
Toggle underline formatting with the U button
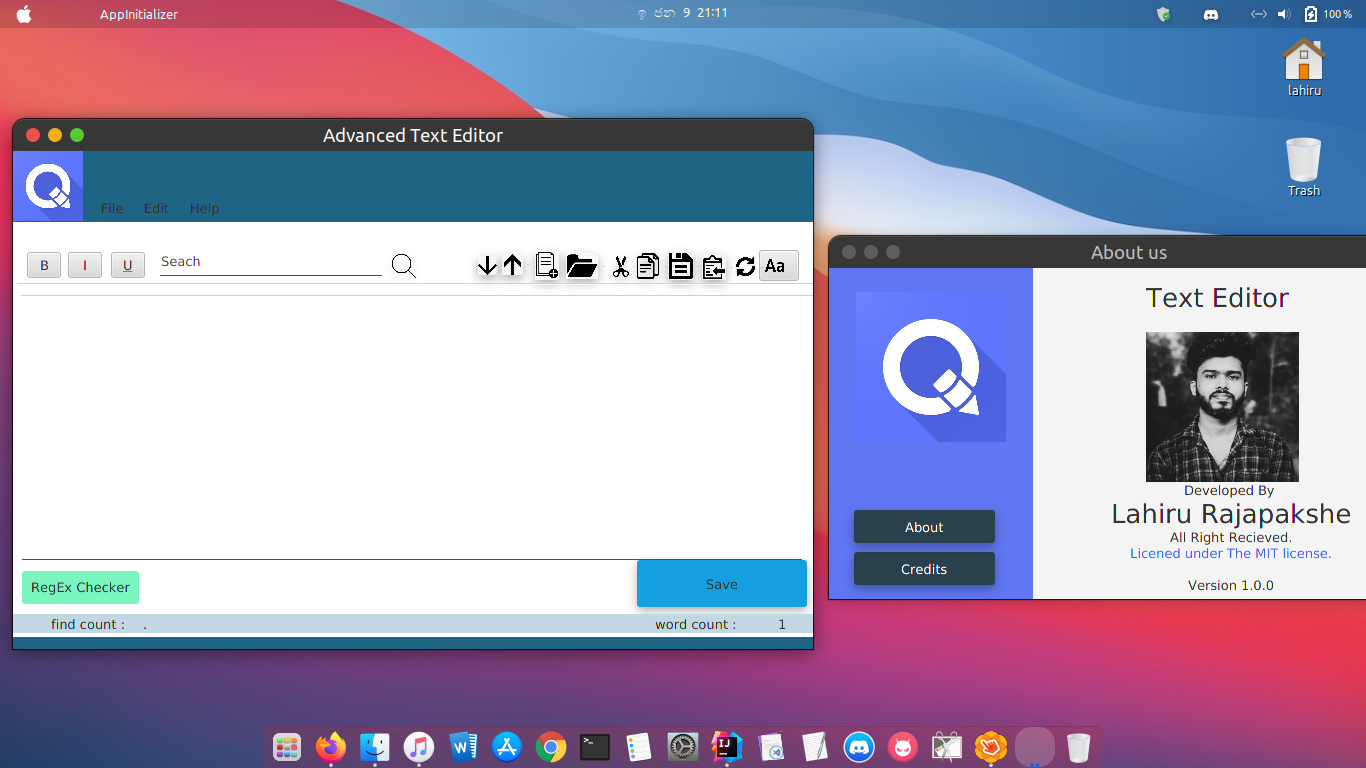click(x=127, y=264)
